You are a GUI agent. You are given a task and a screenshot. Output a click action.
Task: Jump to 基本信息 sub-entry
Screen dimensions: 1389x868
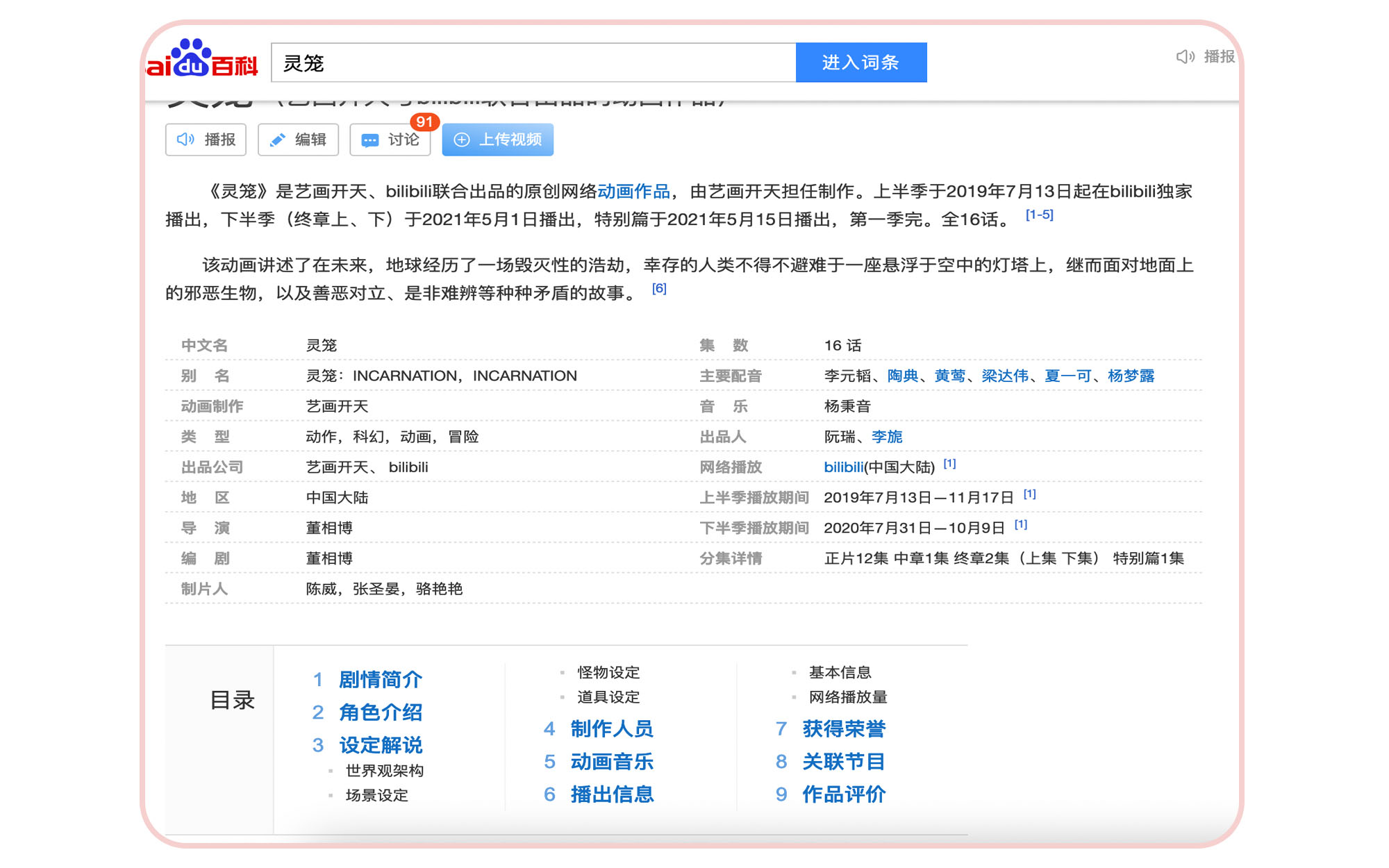point(840,672)
